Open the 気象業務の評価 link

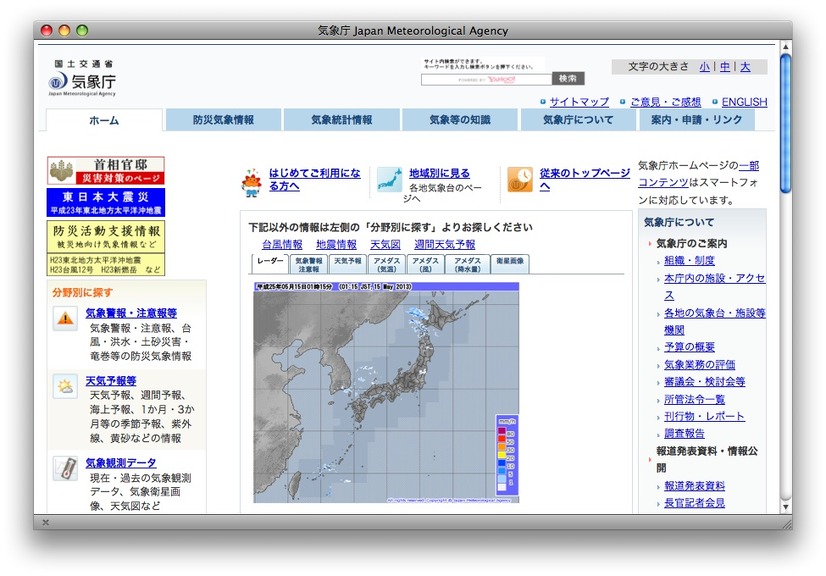699,364
